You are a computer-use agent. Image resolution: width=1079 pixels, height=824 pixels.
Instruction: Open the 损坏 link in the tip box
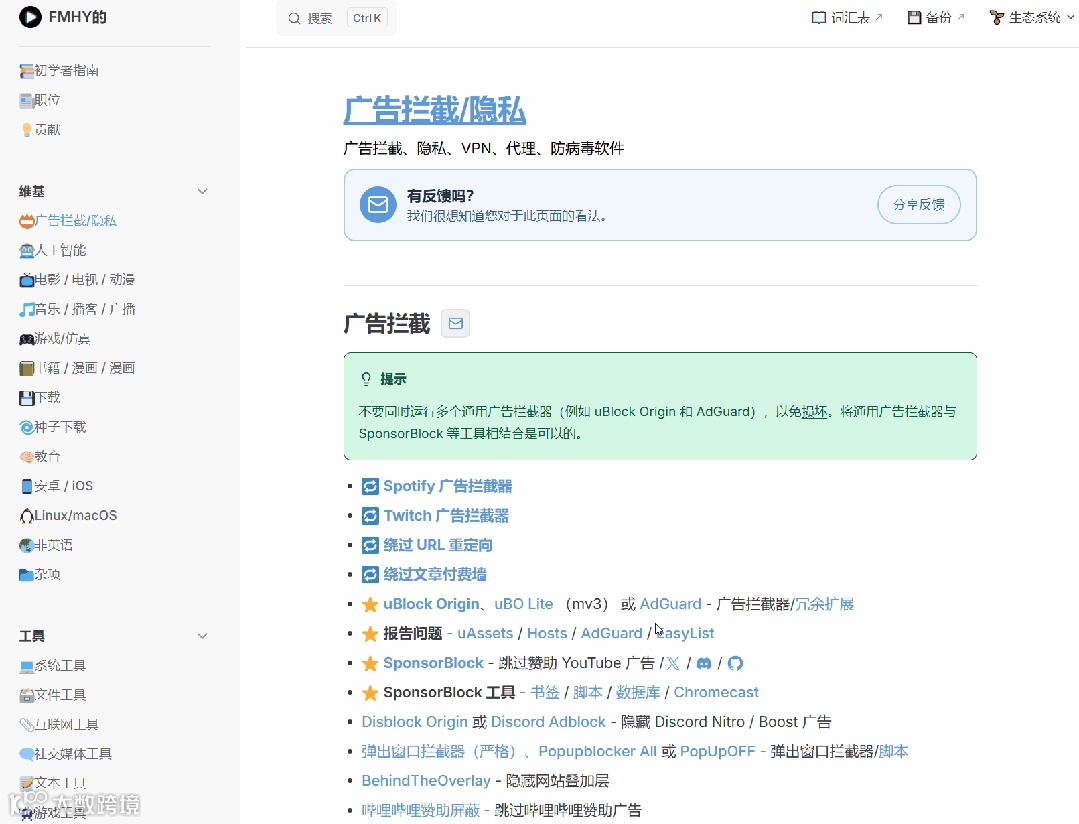coord(814,412)
